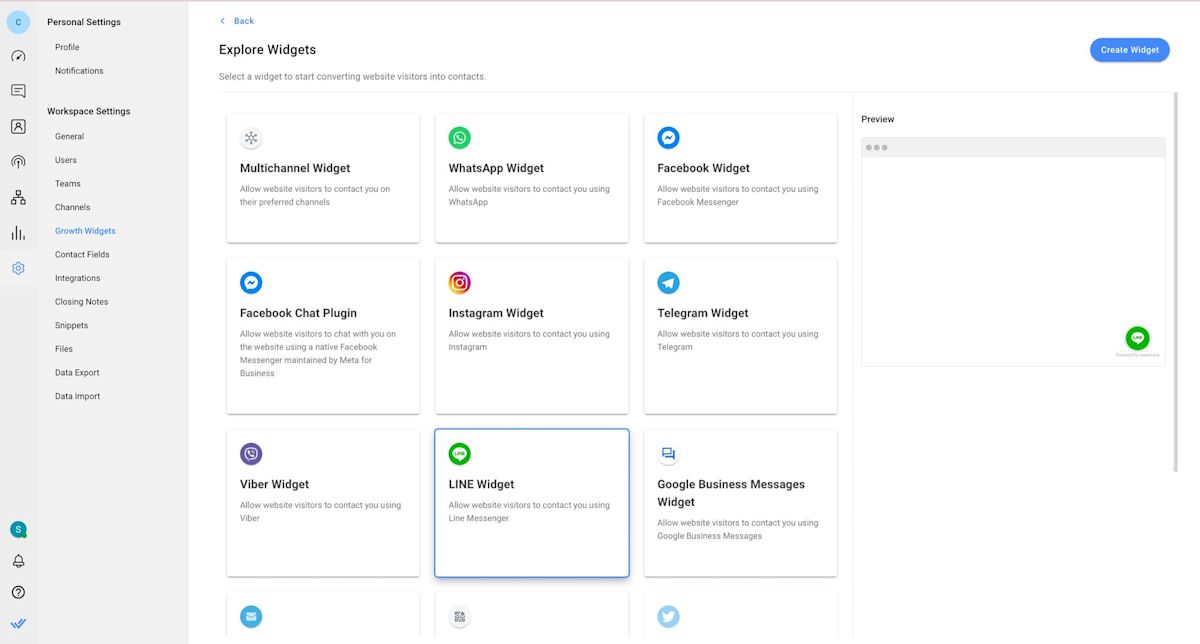The width and height of the screenshot is (1200, 644).
Task: Click the Multichannel Widget snowflake icon
Action: click(251, 138)
